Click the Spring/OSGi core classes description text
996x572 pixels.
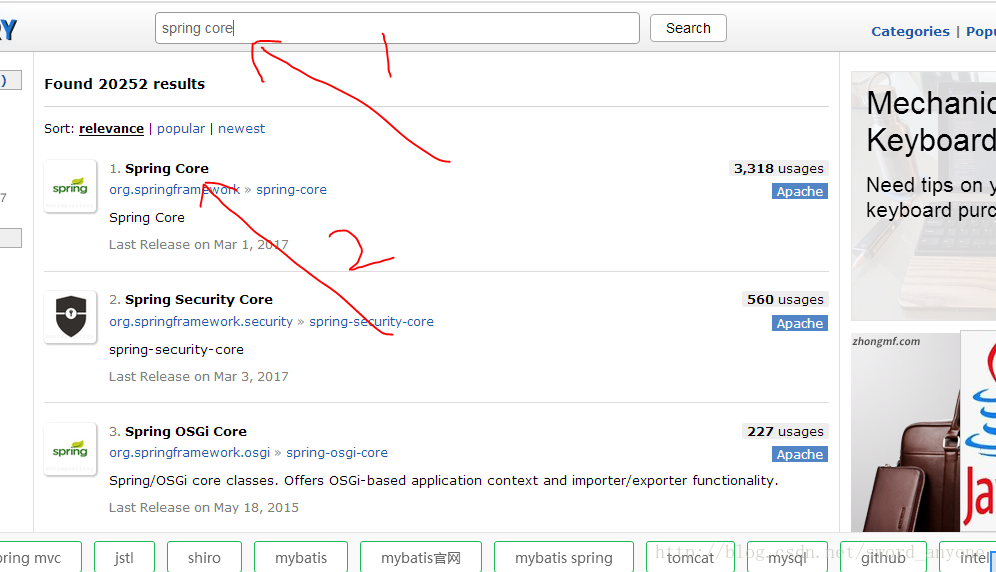443,480
